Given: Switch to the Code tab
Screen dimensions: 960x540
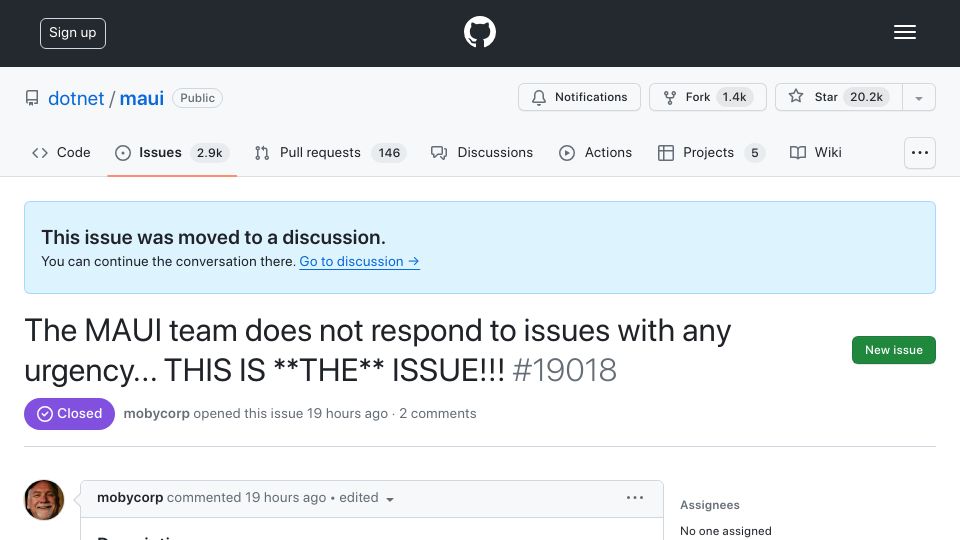Looking at the screenshot, I should pos(61,152).
